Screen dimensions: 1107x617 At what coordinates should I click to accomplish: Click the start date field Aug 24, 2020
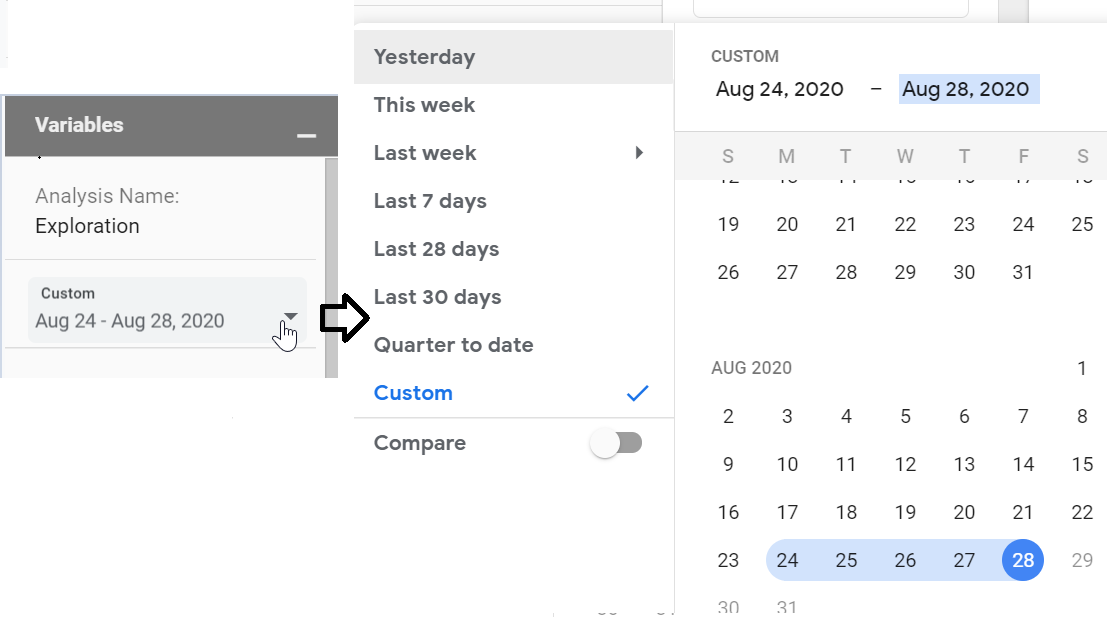click(780, 89)
